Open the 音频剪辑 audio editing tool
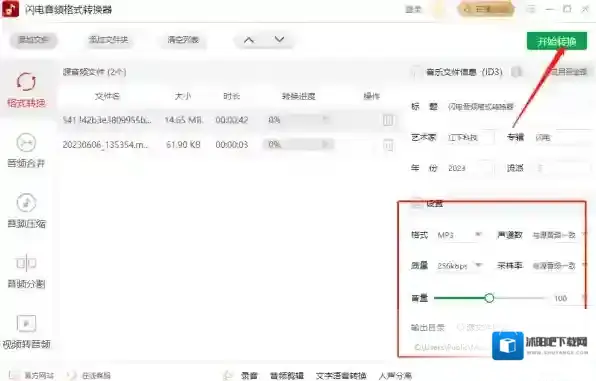 pos(287,376)
